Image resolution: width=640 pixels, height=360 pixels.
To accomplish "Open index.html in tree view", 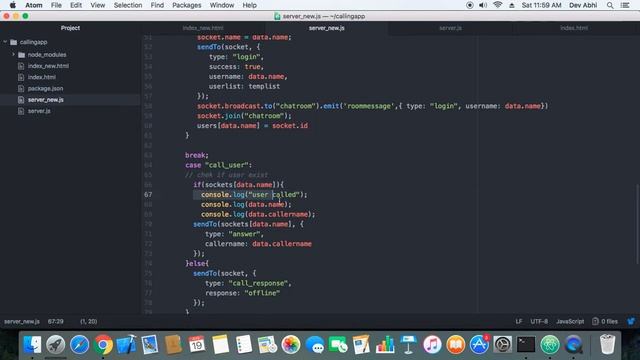I will [42, 77].
